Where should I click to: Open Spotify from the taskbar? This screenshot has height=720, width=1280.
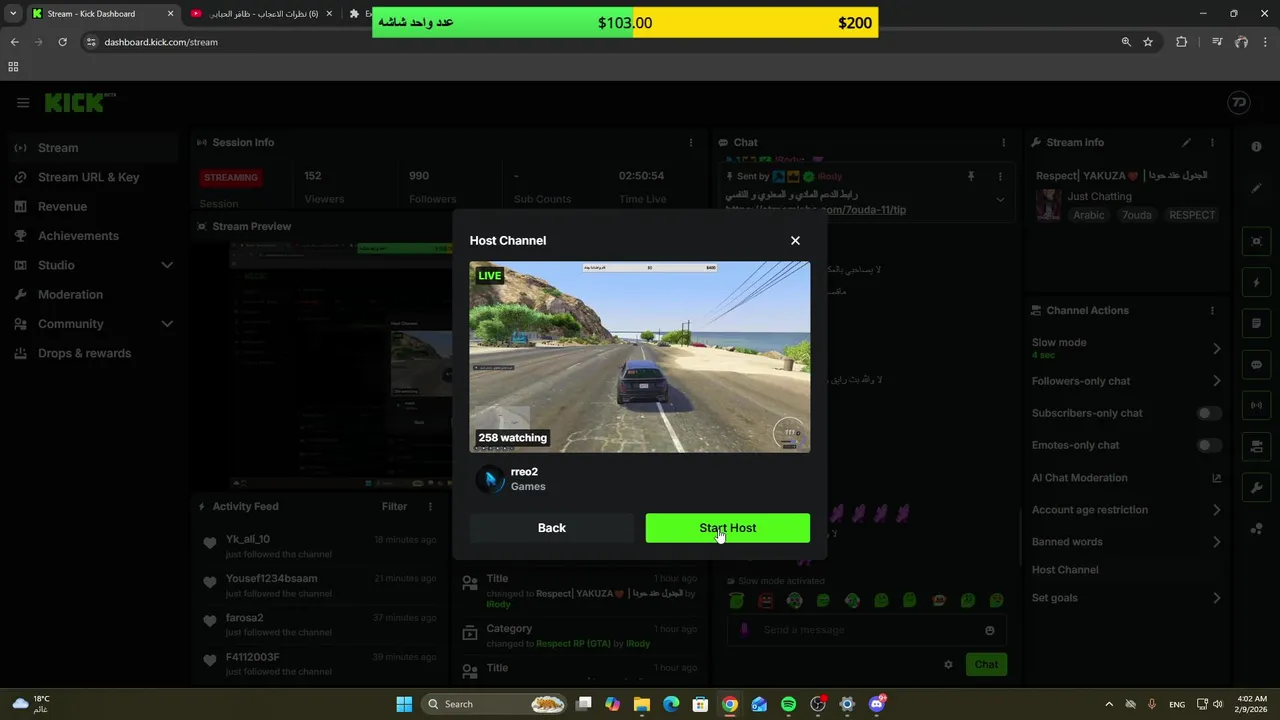(788, 704)
